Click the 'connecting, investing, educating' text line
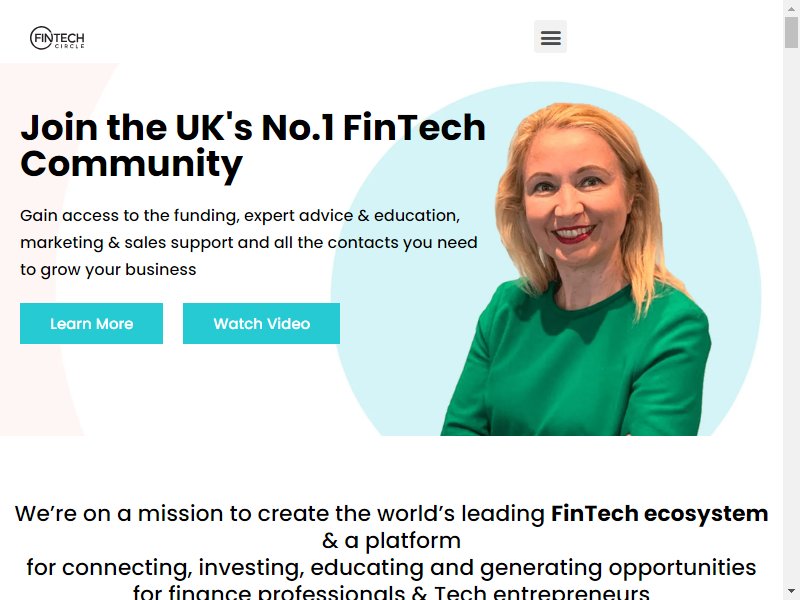 coord(391,567)
